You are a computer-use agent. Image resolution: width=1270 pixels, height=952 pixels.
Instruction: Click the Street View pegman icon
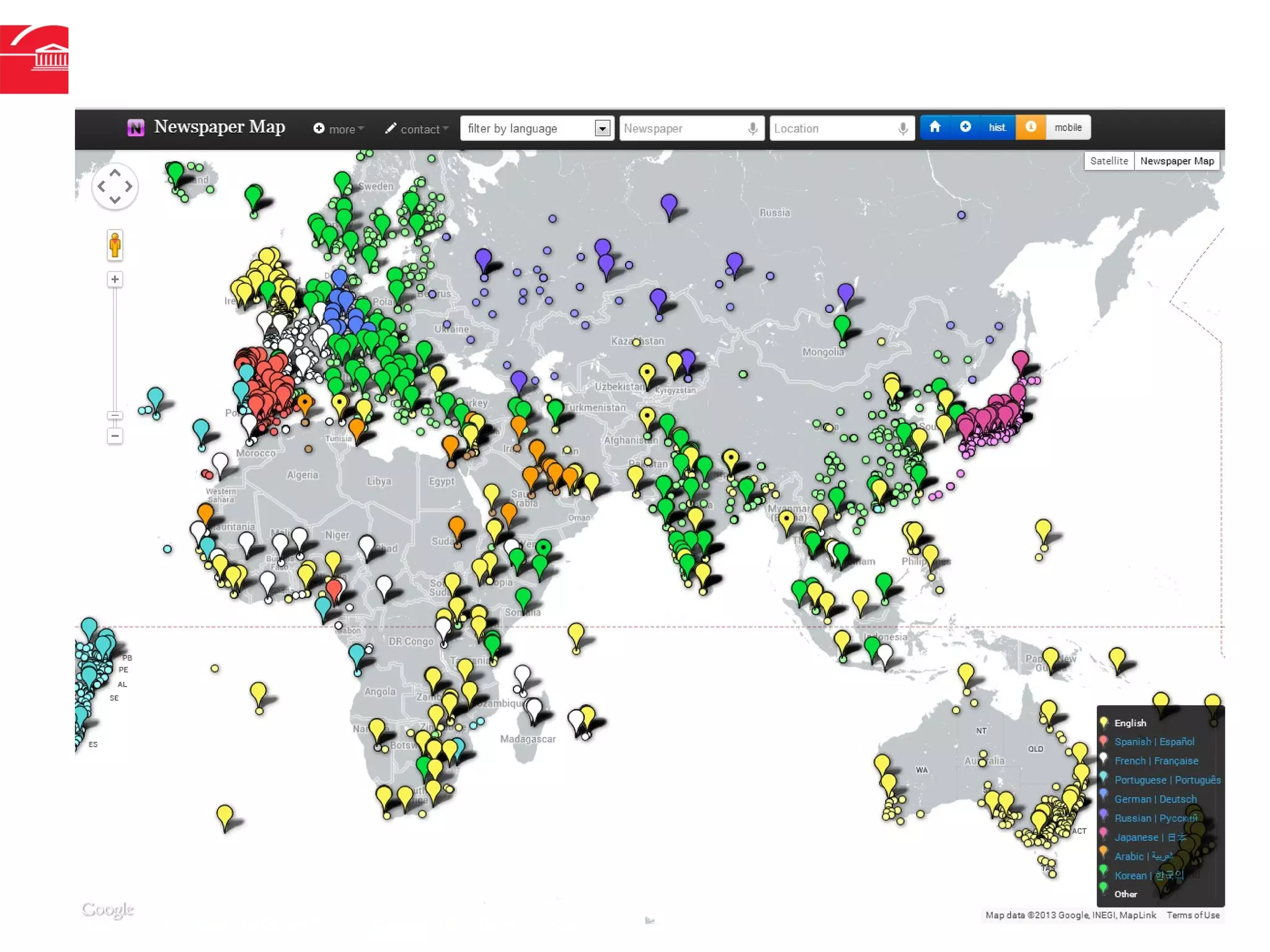[115, 245]
